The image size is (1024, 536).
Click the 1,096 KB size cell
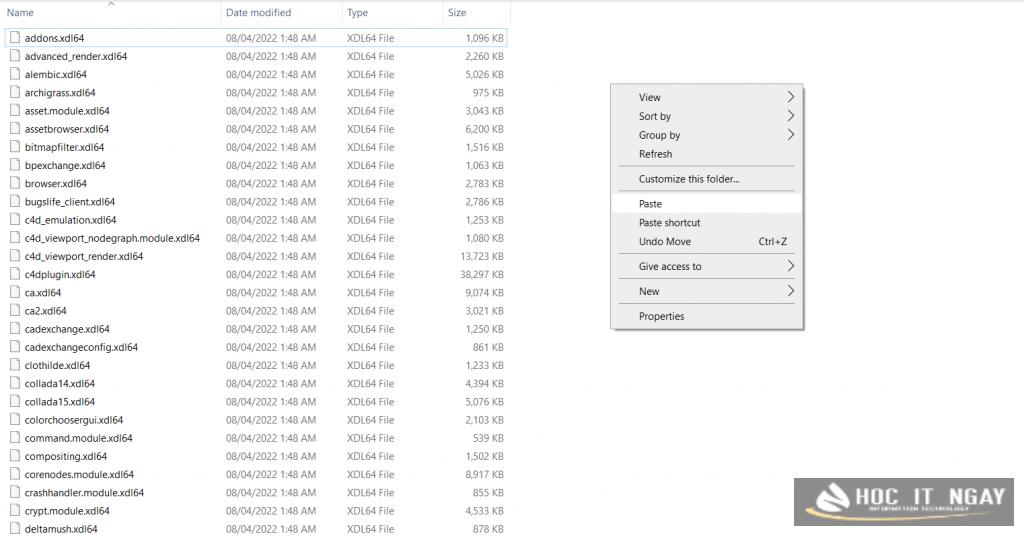(x=485, y=38)
